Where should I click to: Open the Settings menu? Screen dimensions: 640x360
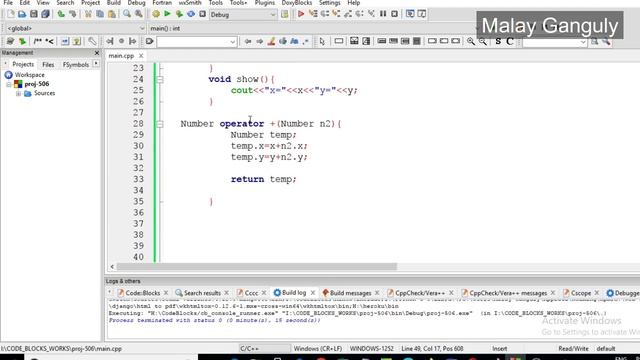pos(330,3)
